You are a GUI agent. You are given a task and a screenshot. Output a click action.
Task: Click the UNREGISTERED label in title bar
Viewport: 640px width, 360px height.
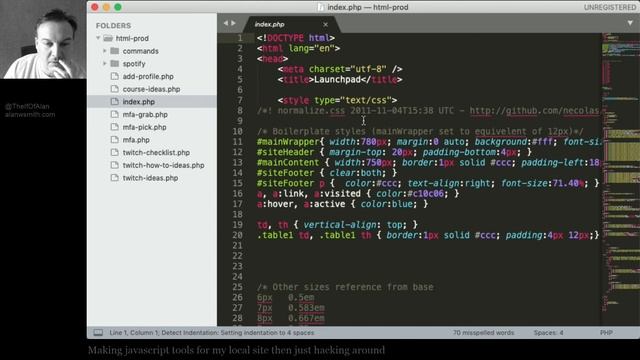(x=610, y=7)
